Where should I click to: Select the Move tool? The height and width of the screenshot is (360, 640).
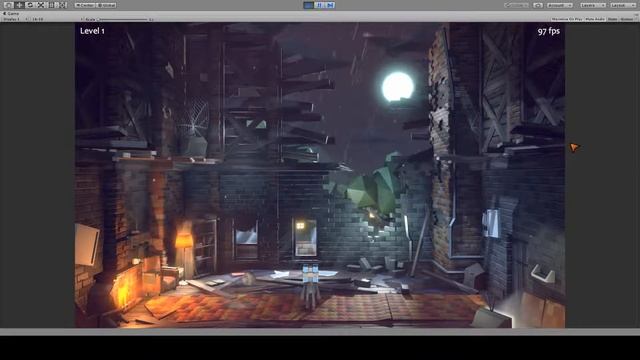pos(19,5)
